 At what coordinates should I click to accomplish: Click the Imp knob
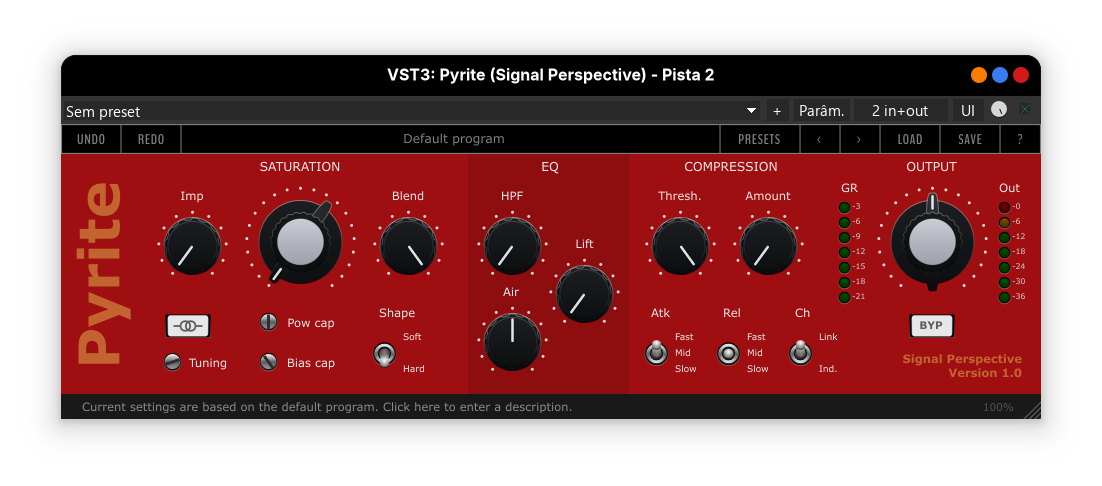click(192, 247)
